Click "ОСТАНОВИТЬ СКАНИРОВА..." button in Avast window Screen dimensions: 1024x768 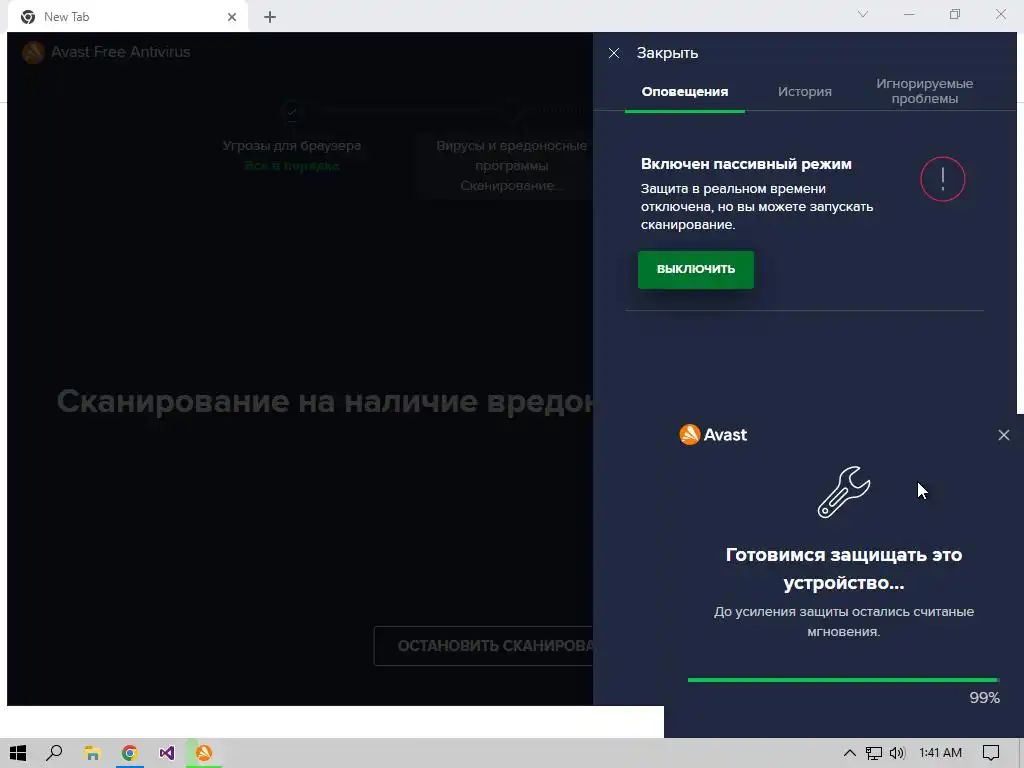tap(483, 646)
